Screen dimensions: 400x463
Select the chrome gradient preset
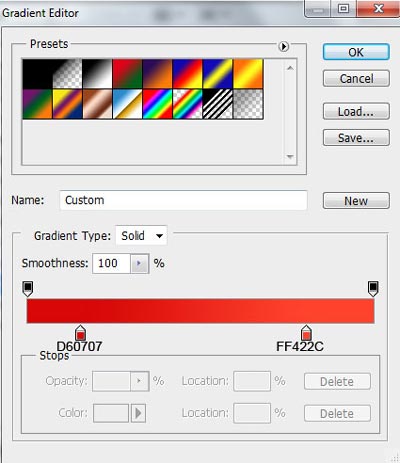click(x=127, y=104)
